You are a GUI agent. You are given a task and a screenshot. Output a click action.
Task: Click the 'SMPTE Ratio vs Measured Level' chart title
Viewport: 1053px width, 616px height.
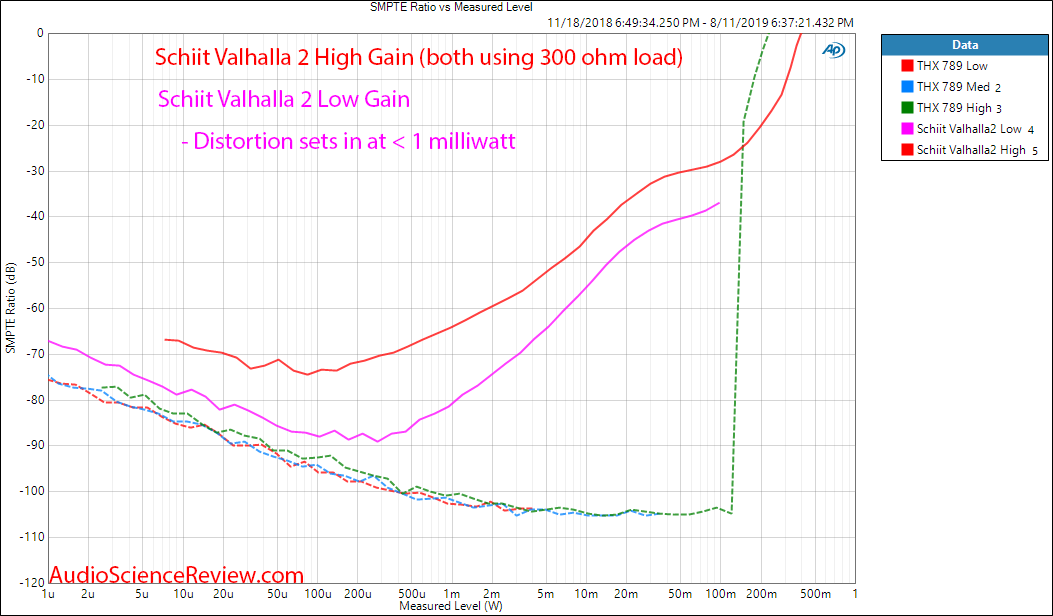coord(451,7)
